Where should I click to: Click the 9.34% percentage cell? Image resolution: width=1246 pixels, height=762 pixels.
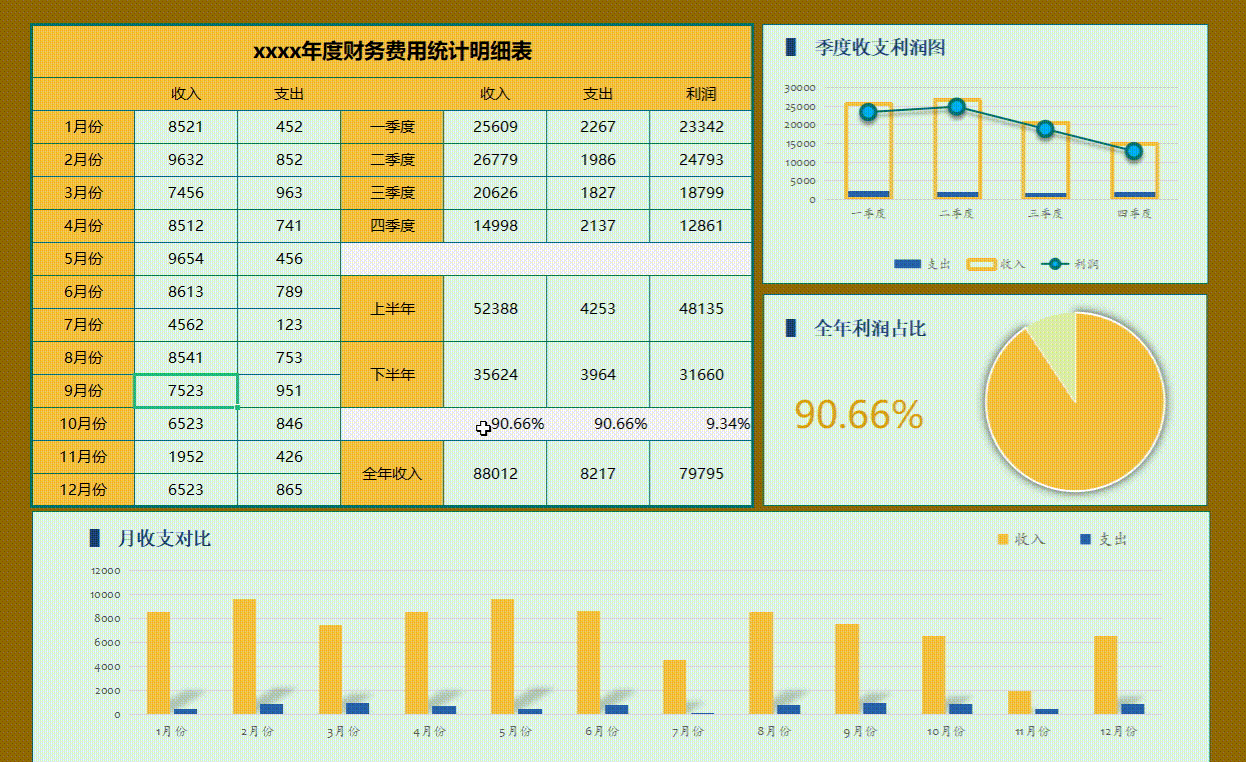coord(701,424)
